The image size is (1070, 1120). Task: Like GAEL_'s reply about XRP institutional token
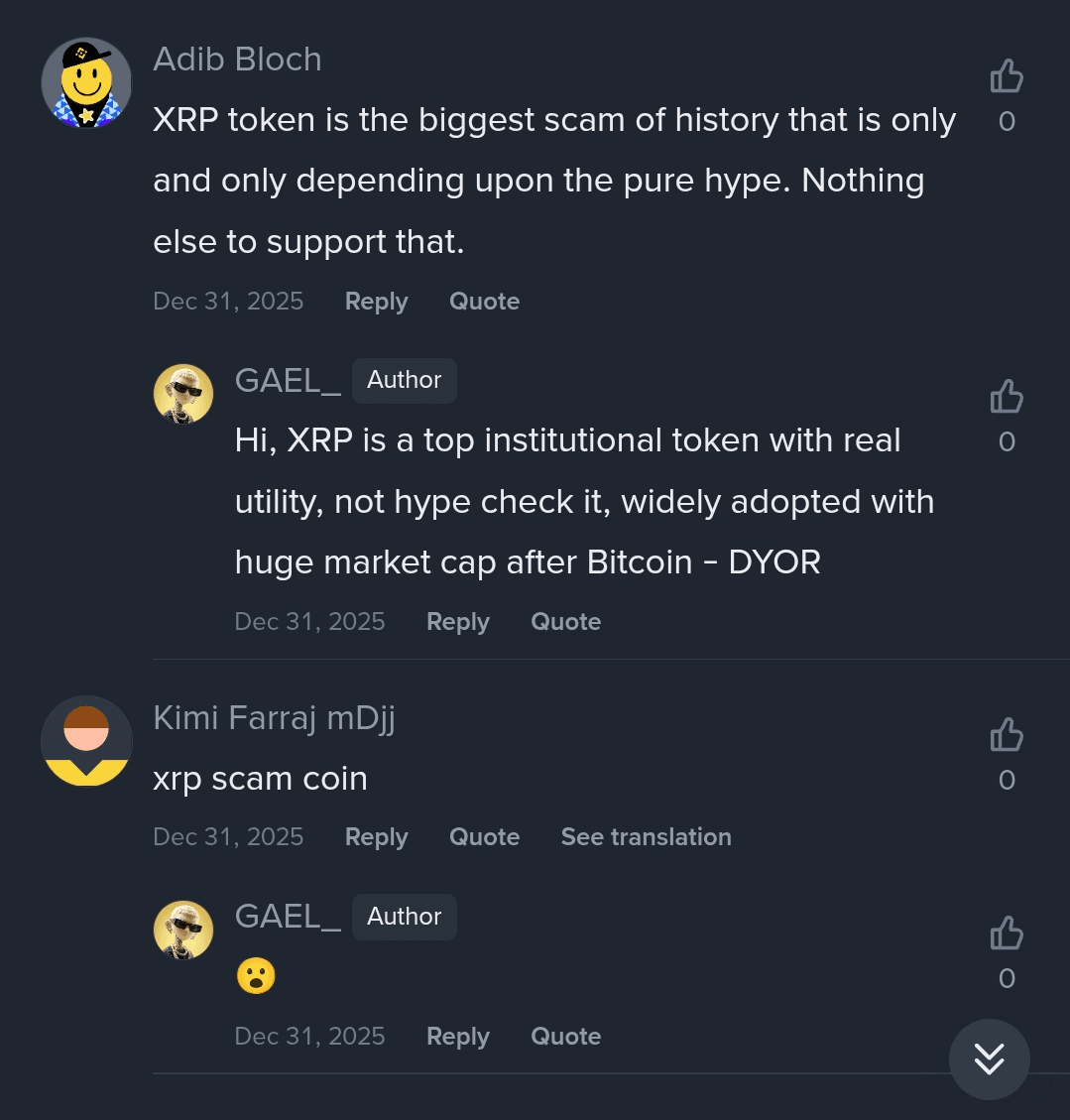click(x=1007, y=397)
